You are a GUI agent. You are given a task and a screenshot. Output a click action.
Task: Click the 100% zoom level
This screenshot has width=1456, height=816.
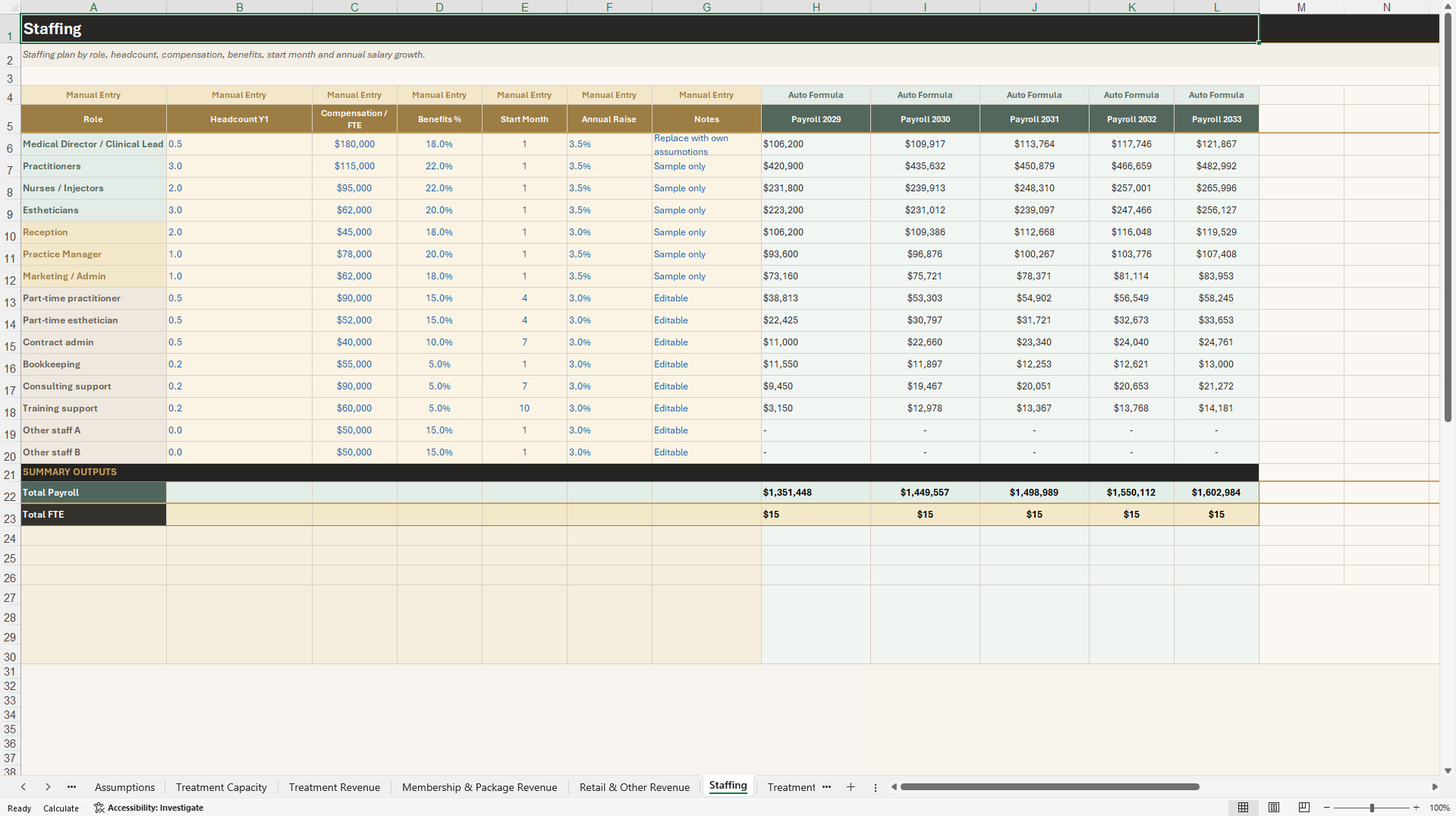pos(1439,808)
